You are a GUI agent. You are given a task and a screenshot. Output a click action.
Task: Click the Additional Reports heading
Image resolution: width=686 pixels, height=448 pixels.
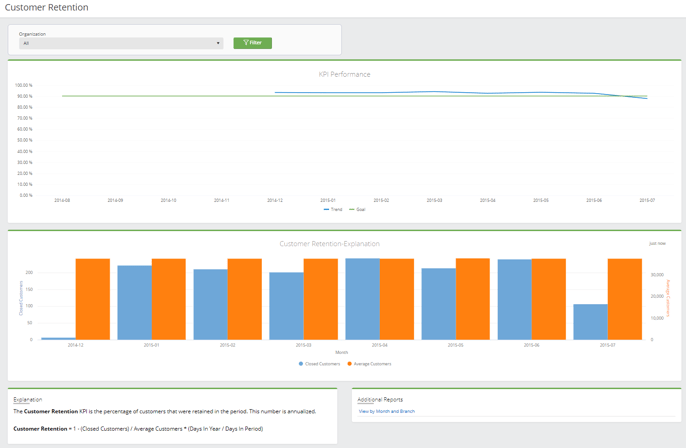tap(380, 399)
